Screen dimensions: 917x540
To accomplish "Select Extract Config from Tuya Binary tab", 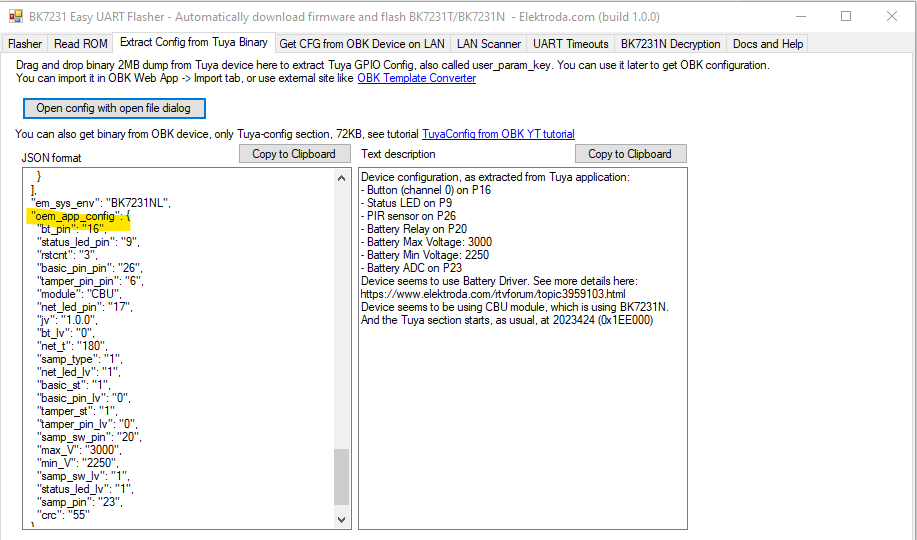I will 194,42.
